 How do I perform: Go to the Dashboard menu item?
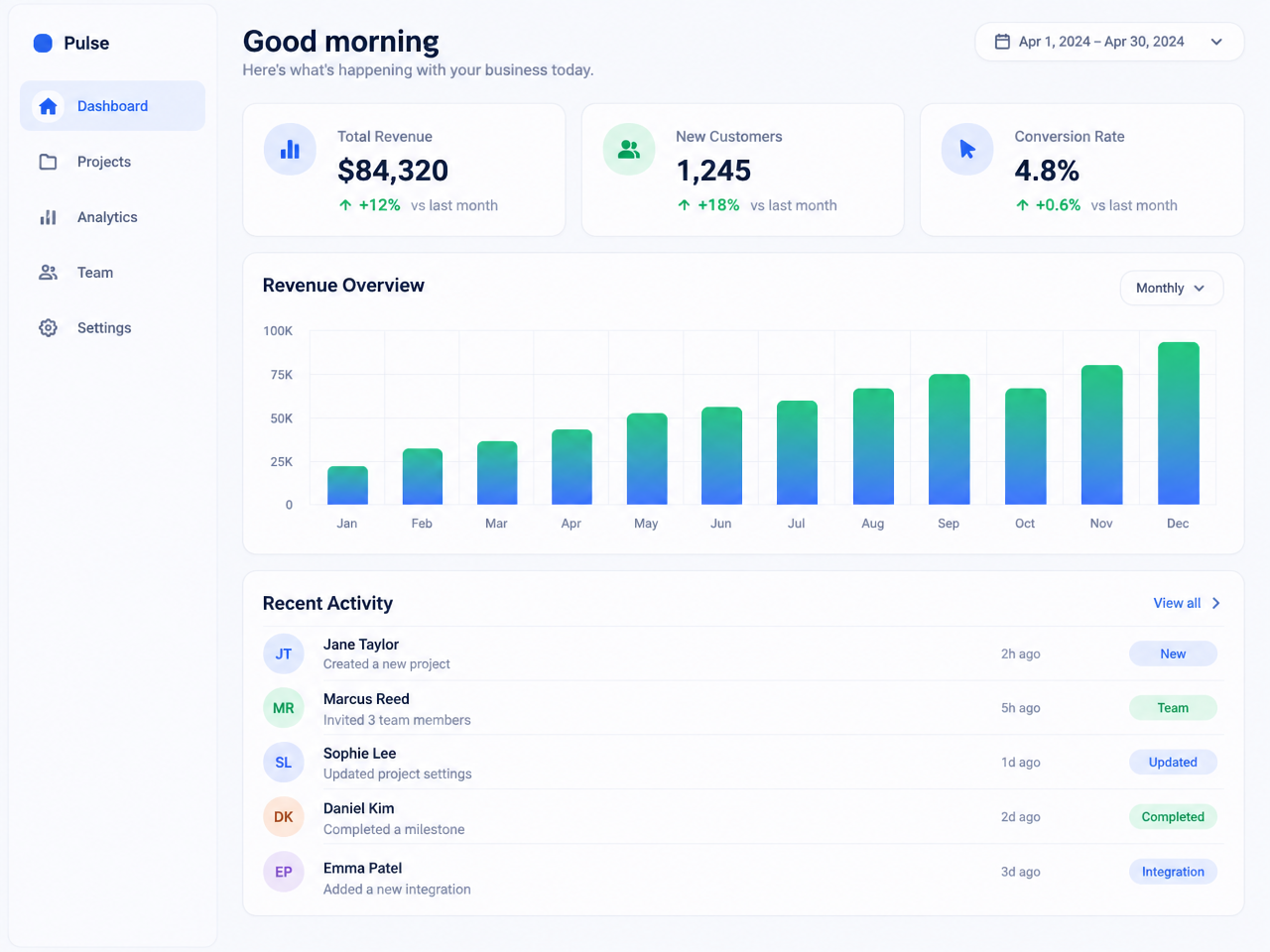coord(112,106)
